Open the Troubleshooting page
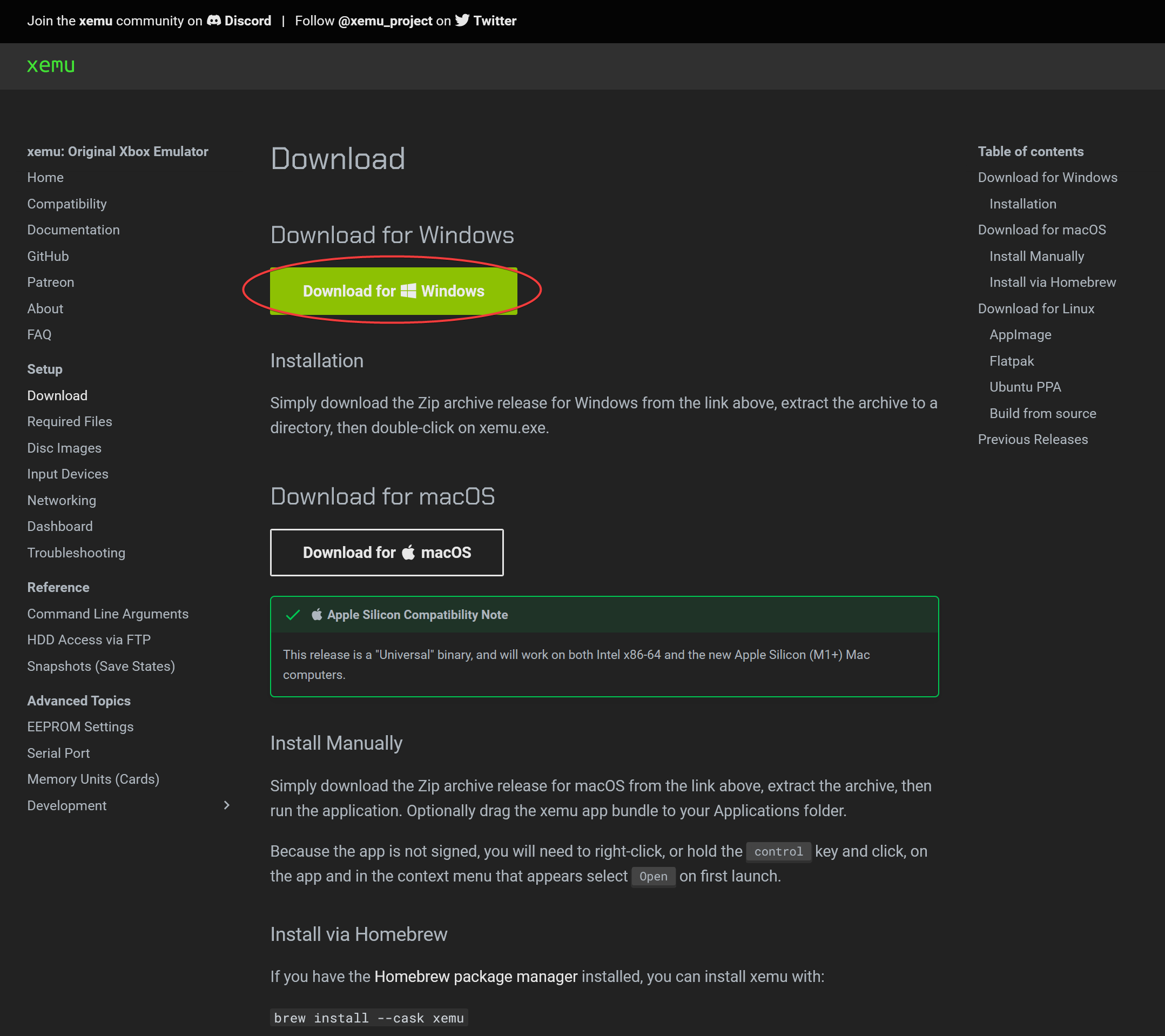 (76, 553)
